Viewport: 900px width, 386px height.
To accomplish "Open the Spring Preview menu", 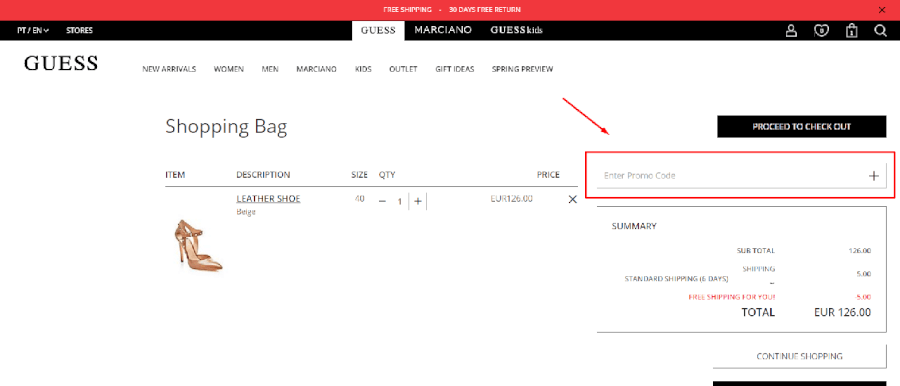I will pyautogui.click(x=522, y=69).
